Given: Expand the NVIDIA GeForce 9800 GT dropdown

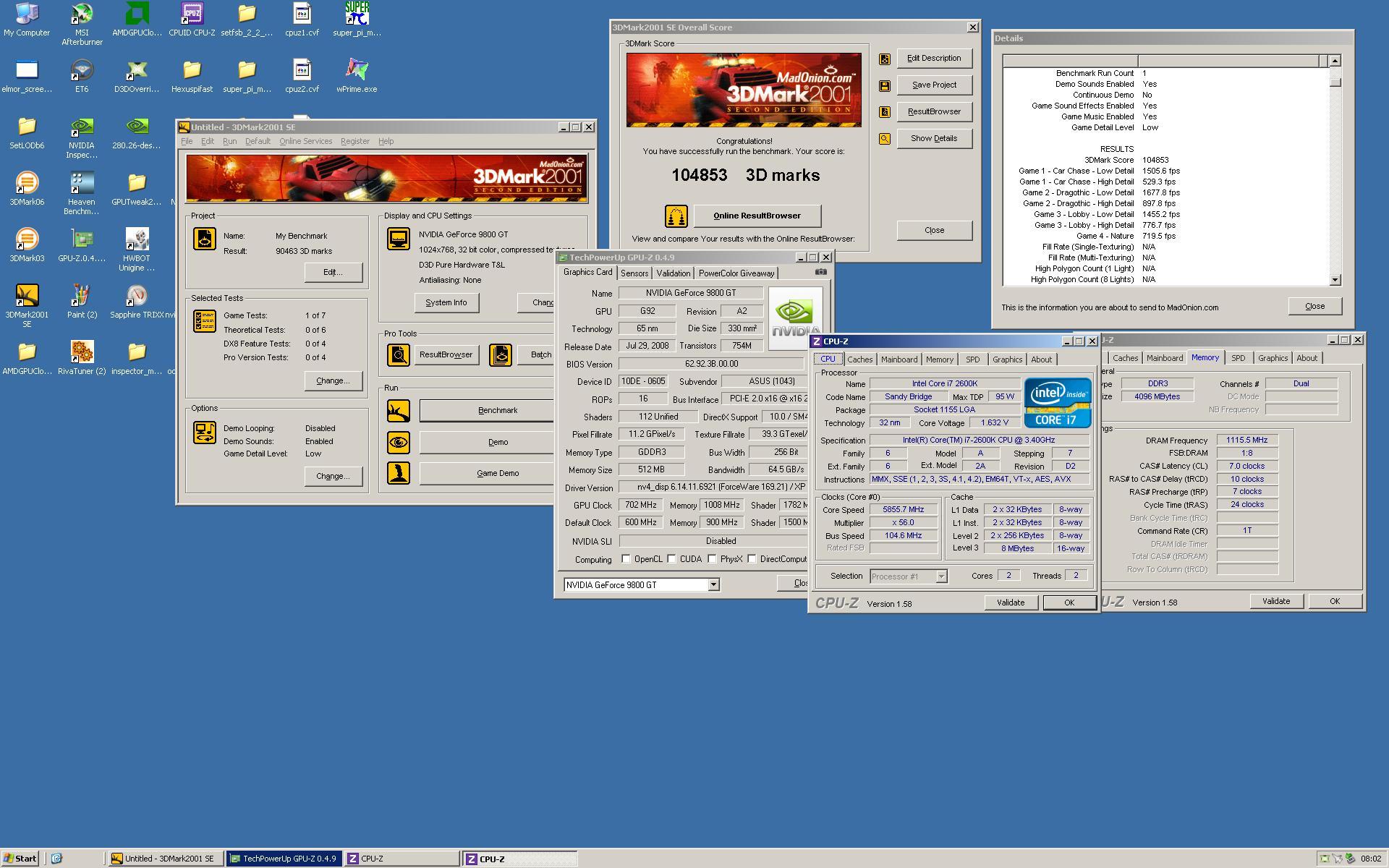Looking at the screenshot, I should coord(713,584).
